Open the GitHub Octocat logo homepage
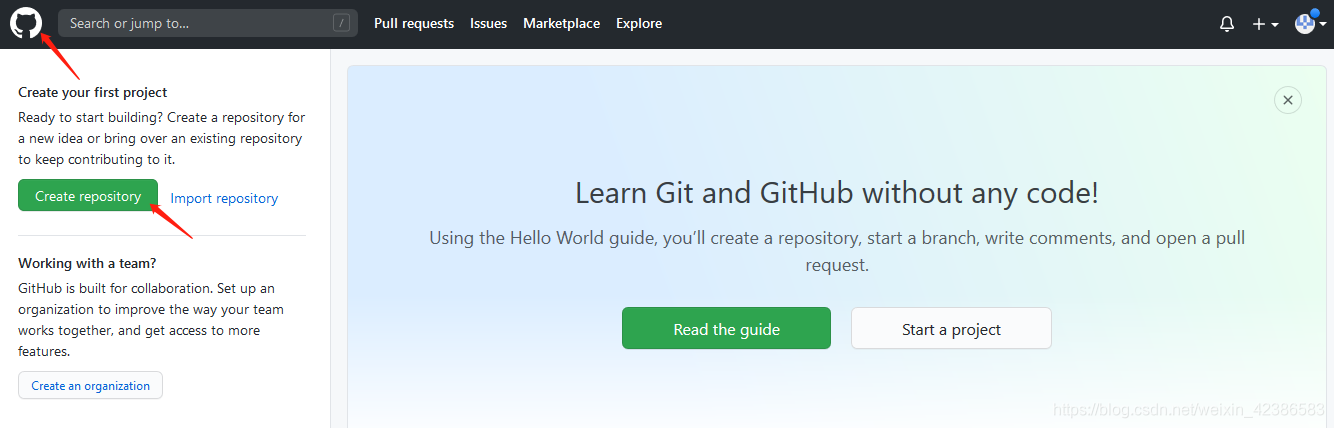 26,23
